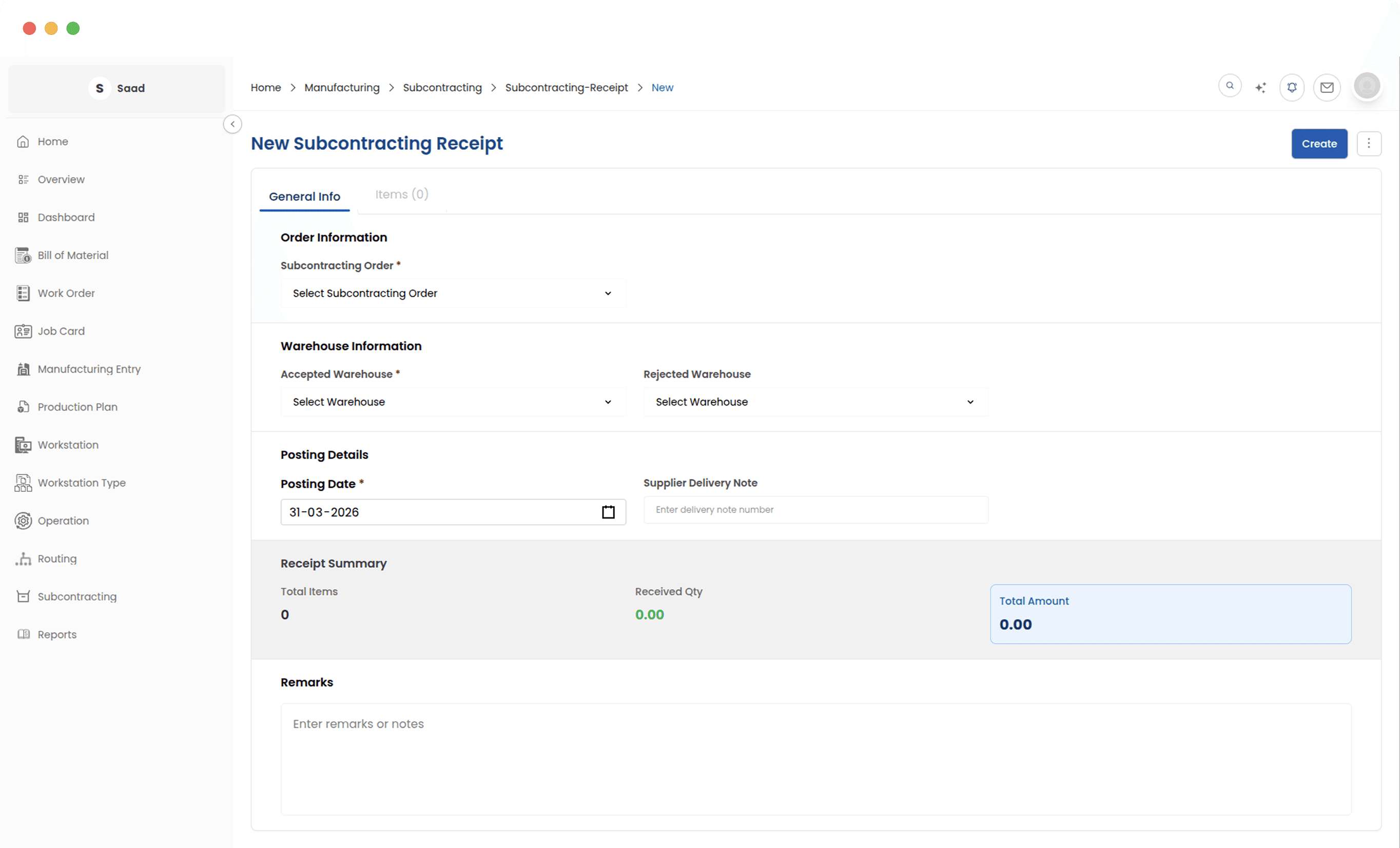
Task: Click the search icon in header
Action: [1230, 86]
